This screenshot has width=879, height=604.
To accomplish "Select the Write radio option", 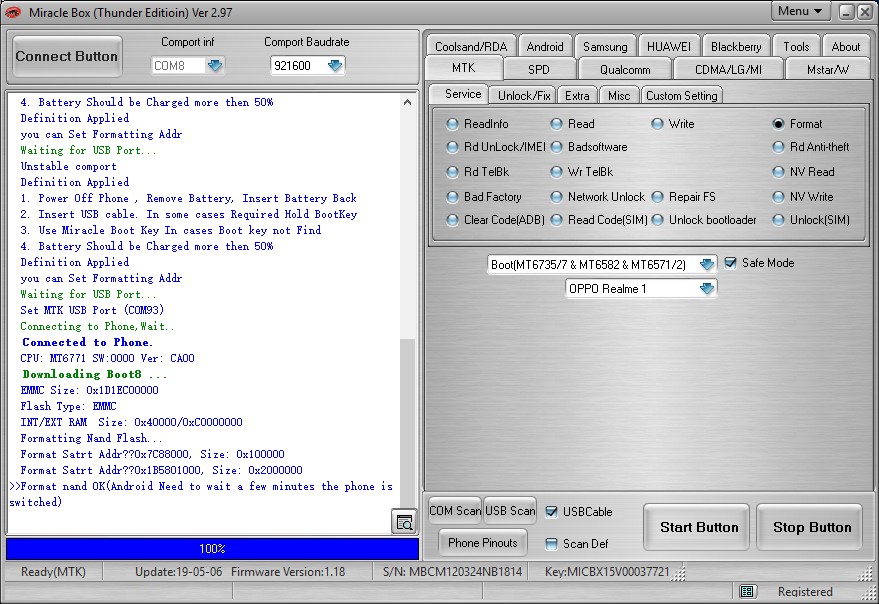I will (x=657, y=124).
